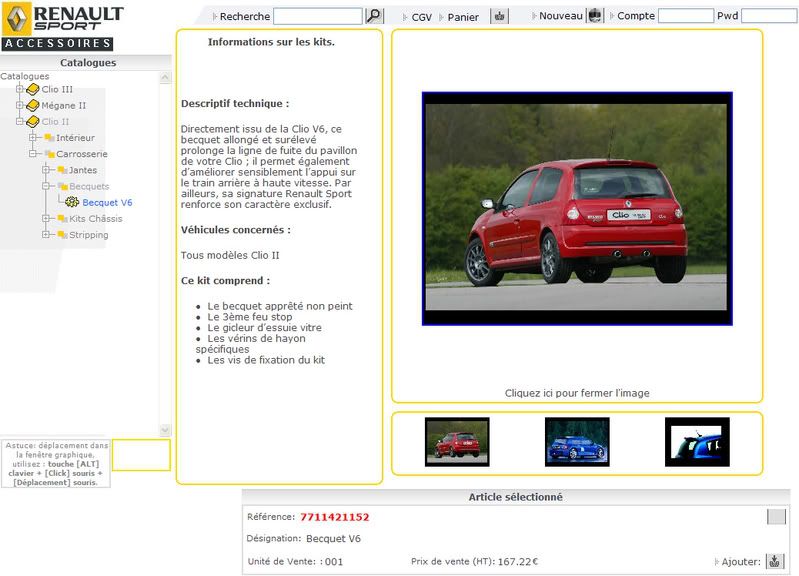Expand the Kits Châssis tree node
Image resolution: width=799 pixels, height=576 pixels.
[46, 218]
